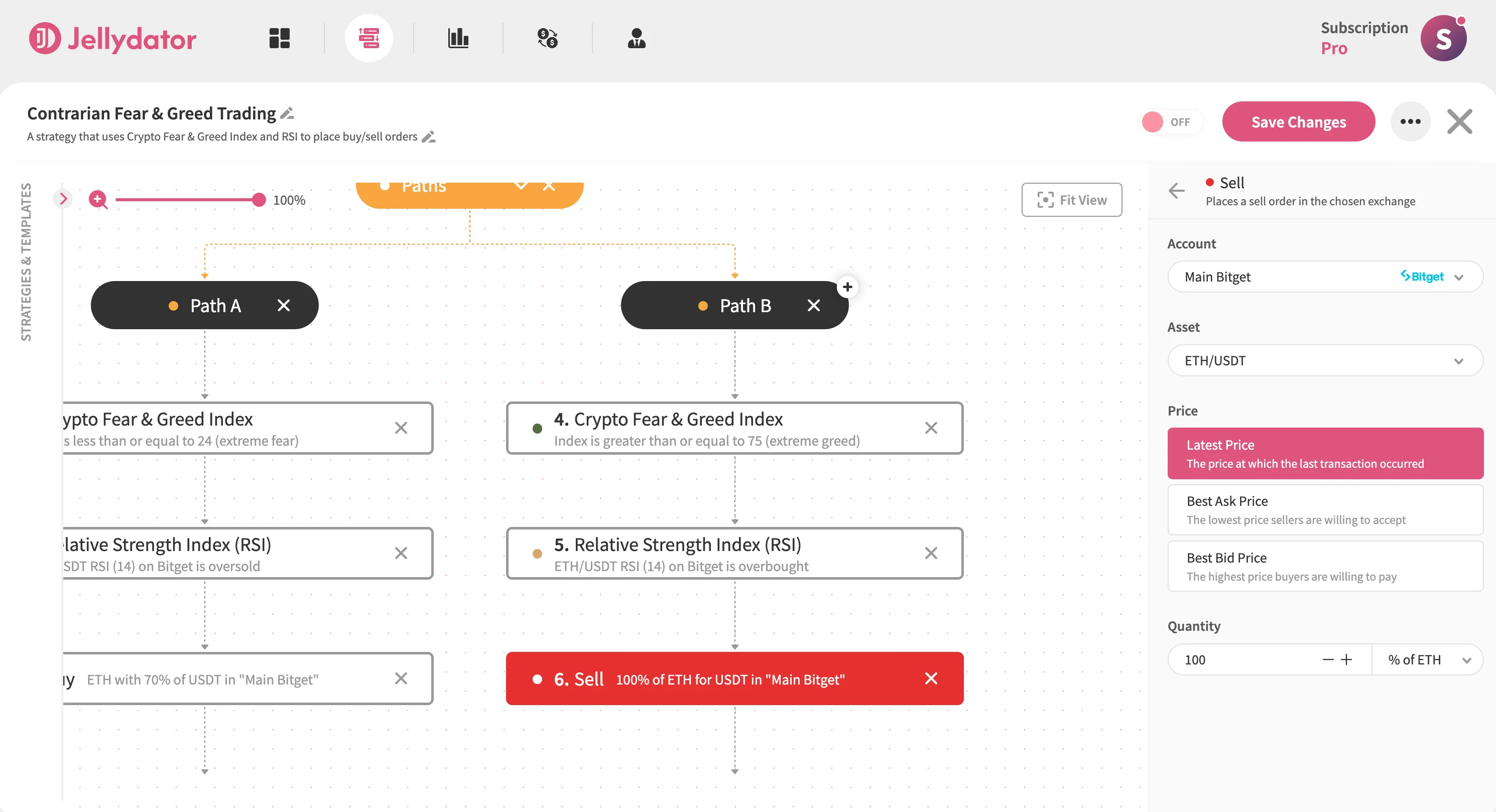Open the % of ETH unit dropdown
The height and width of the screenshot is (812, 1496).
(x=1428, y=660)
